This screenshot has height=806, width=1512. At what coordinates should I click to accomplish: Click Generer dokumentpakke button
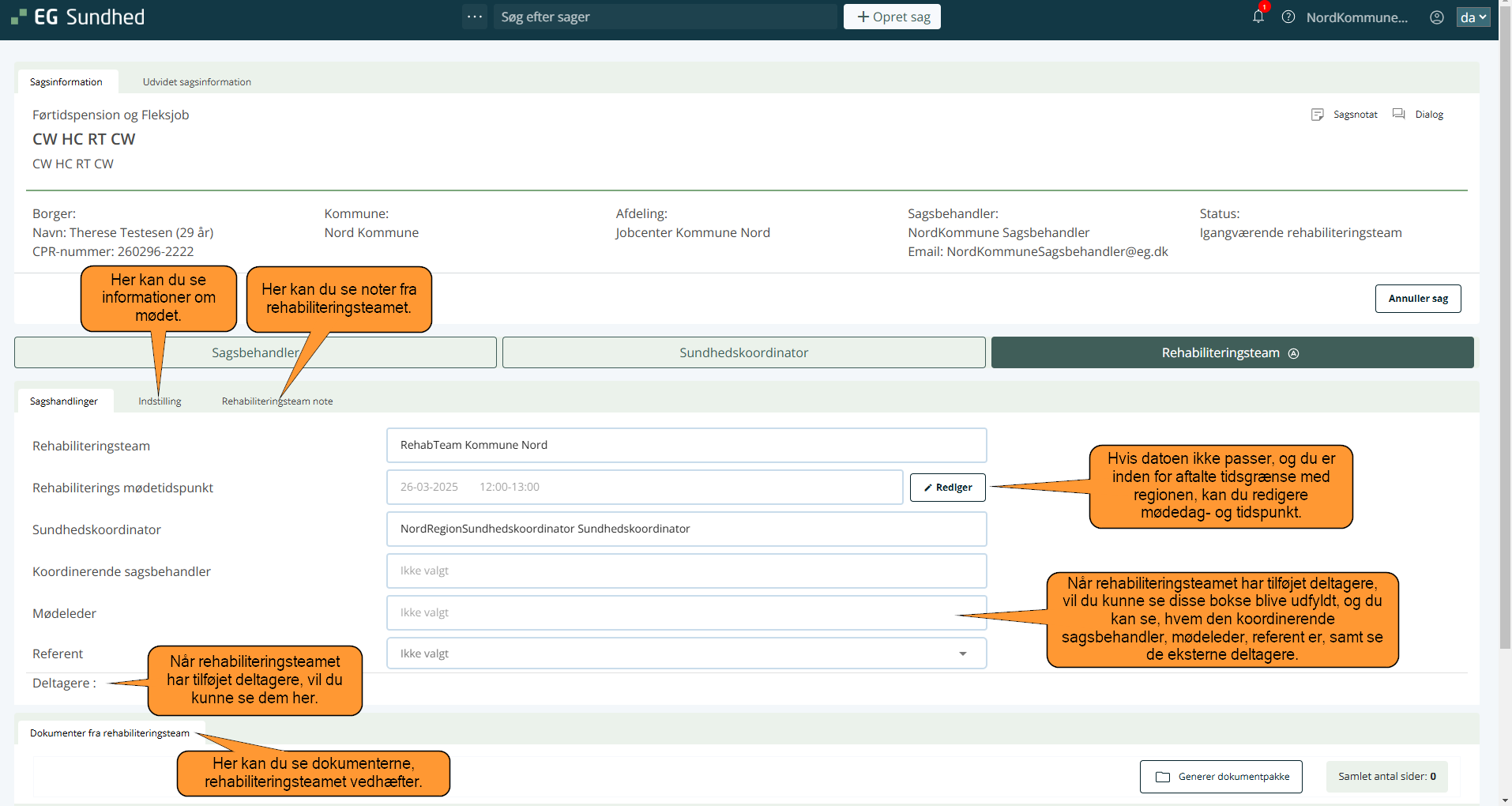point(1221,777)
